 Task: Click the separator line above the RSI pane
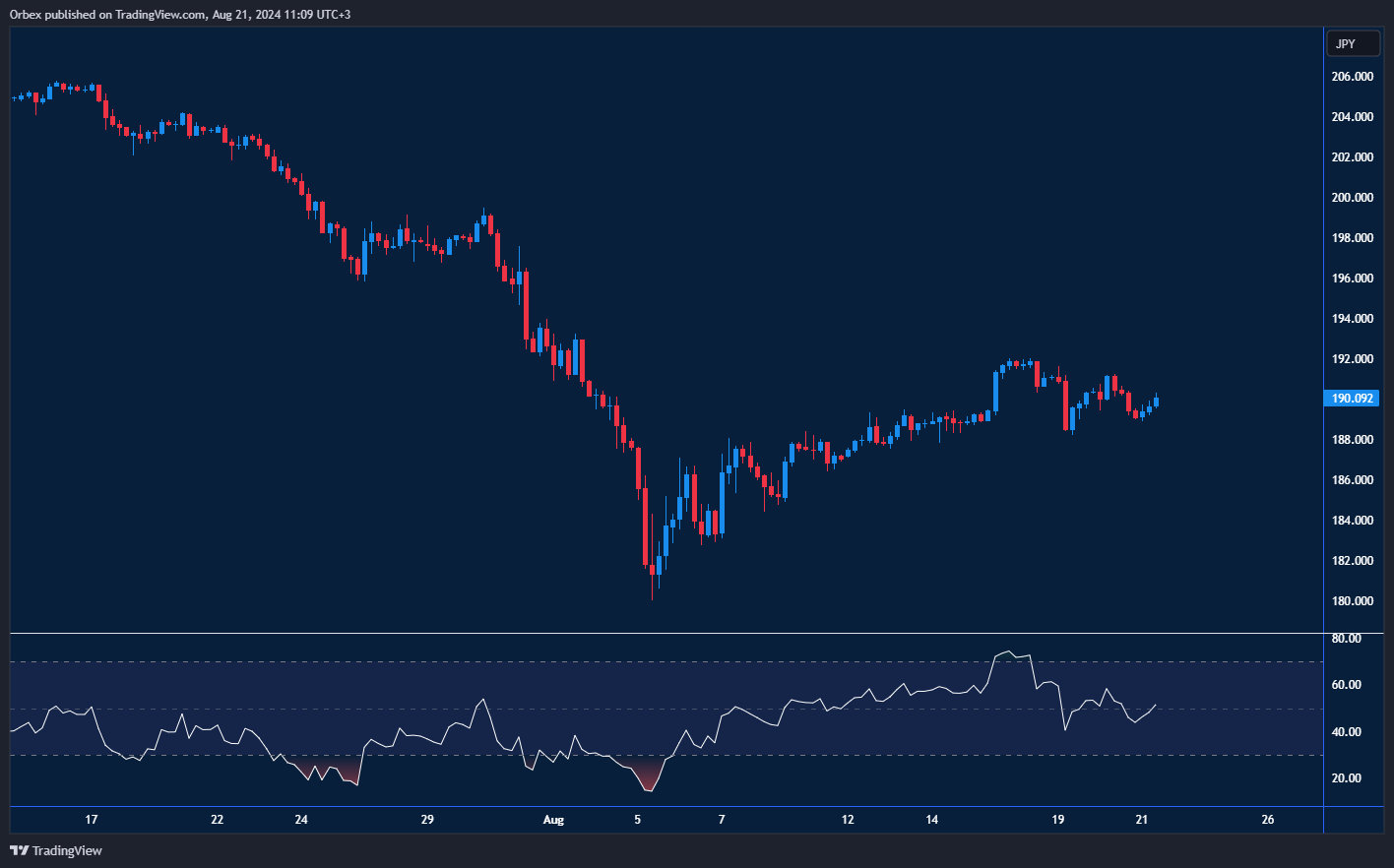[665, 633]
